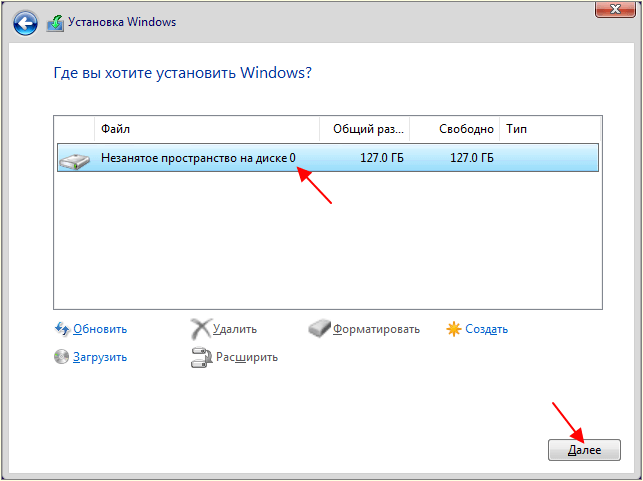Click the Windows Setup title icon

click(55, 23)
